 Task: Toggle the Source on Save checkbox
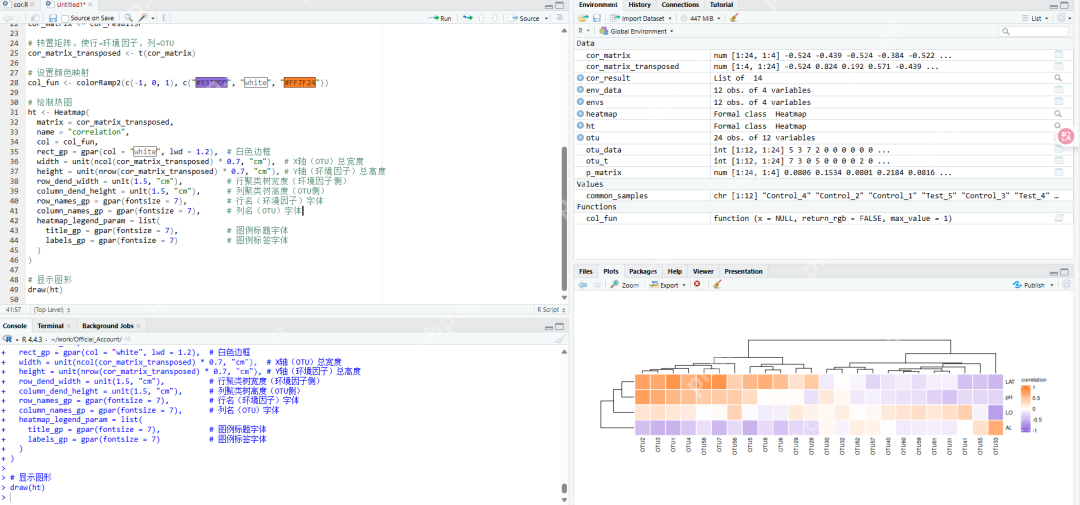coord(66,18)
